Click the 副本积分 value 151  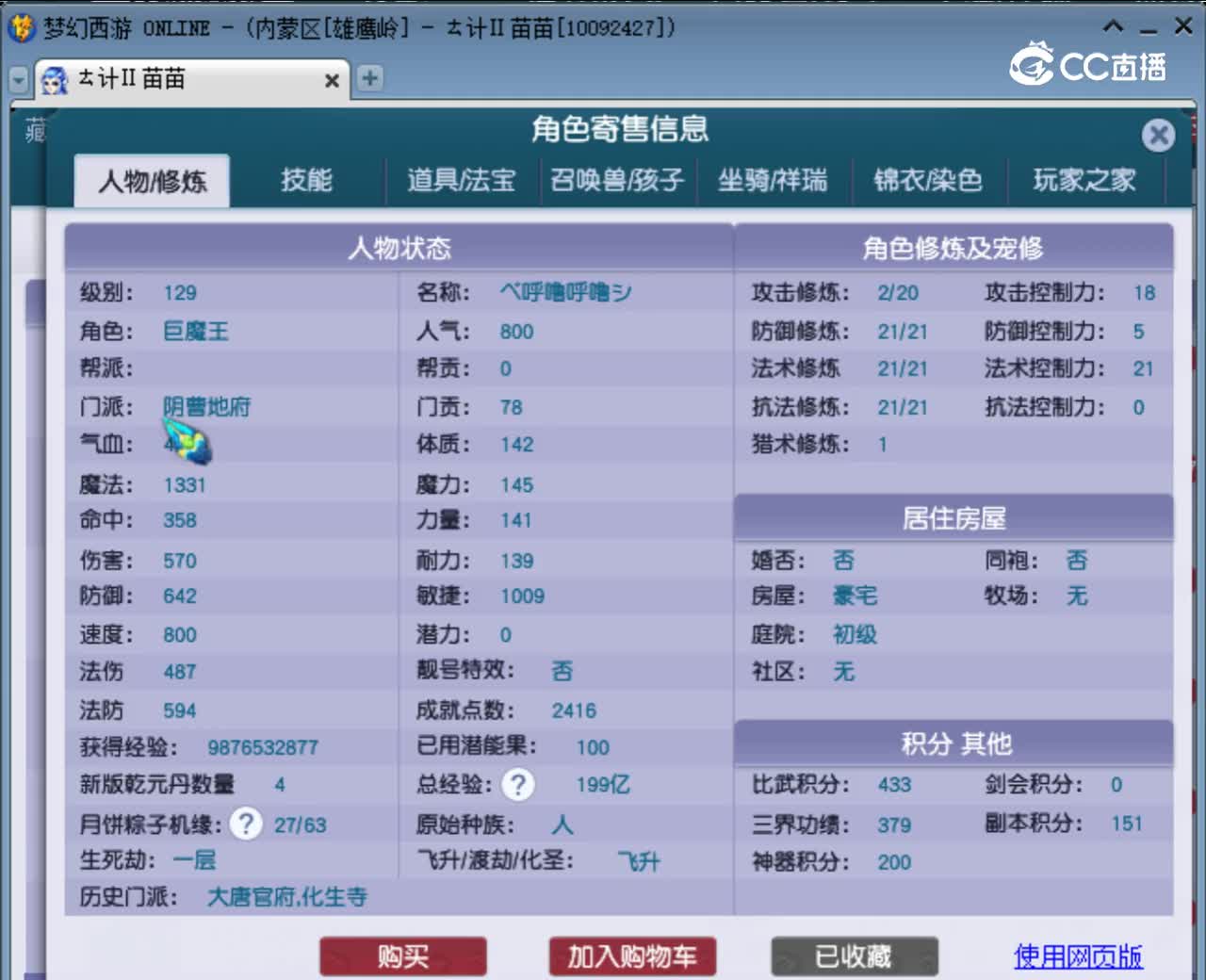pyautogui.click(x=1127, y=824)
